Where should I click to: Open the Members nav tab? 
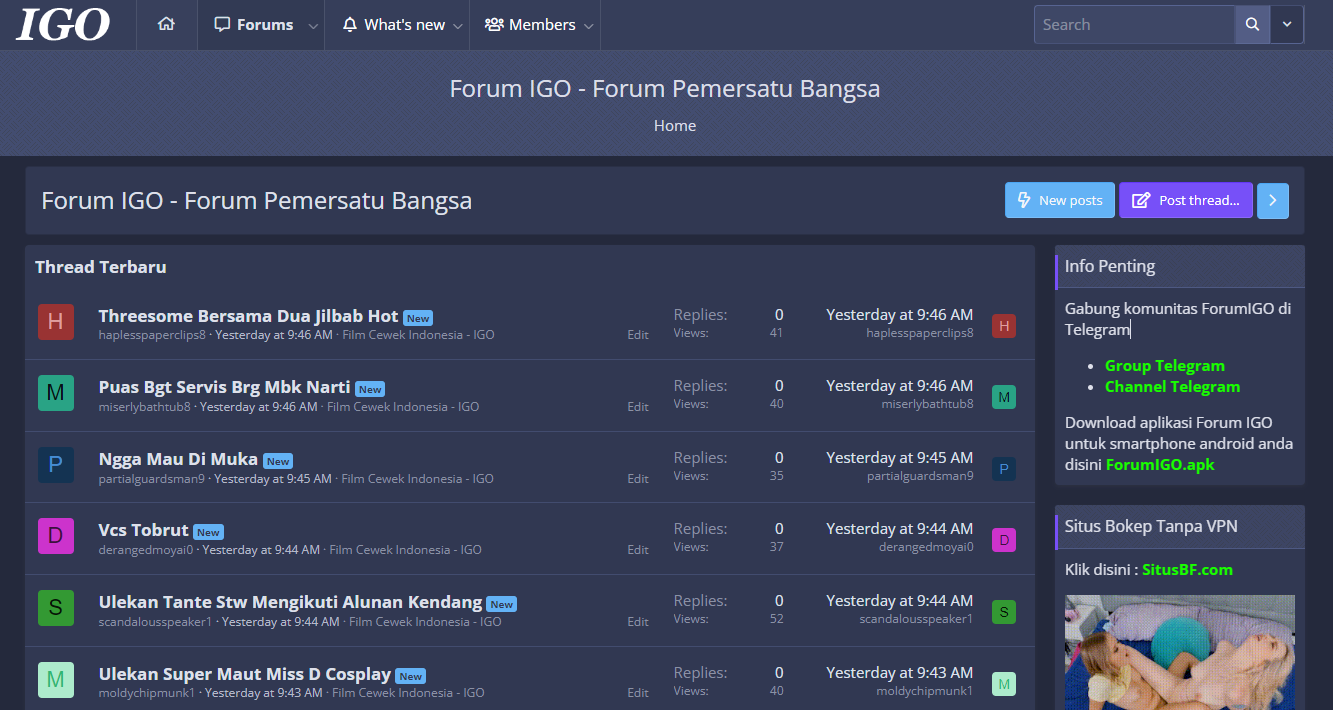pos(530,25)
